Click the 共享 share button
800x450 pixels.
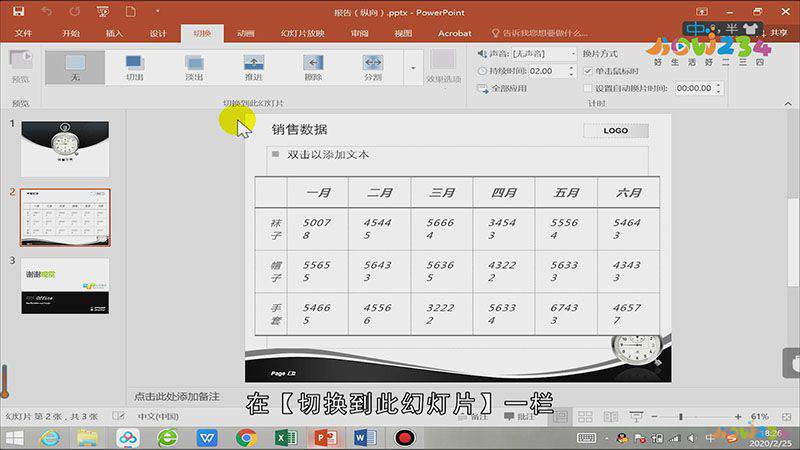click(779, 33)
